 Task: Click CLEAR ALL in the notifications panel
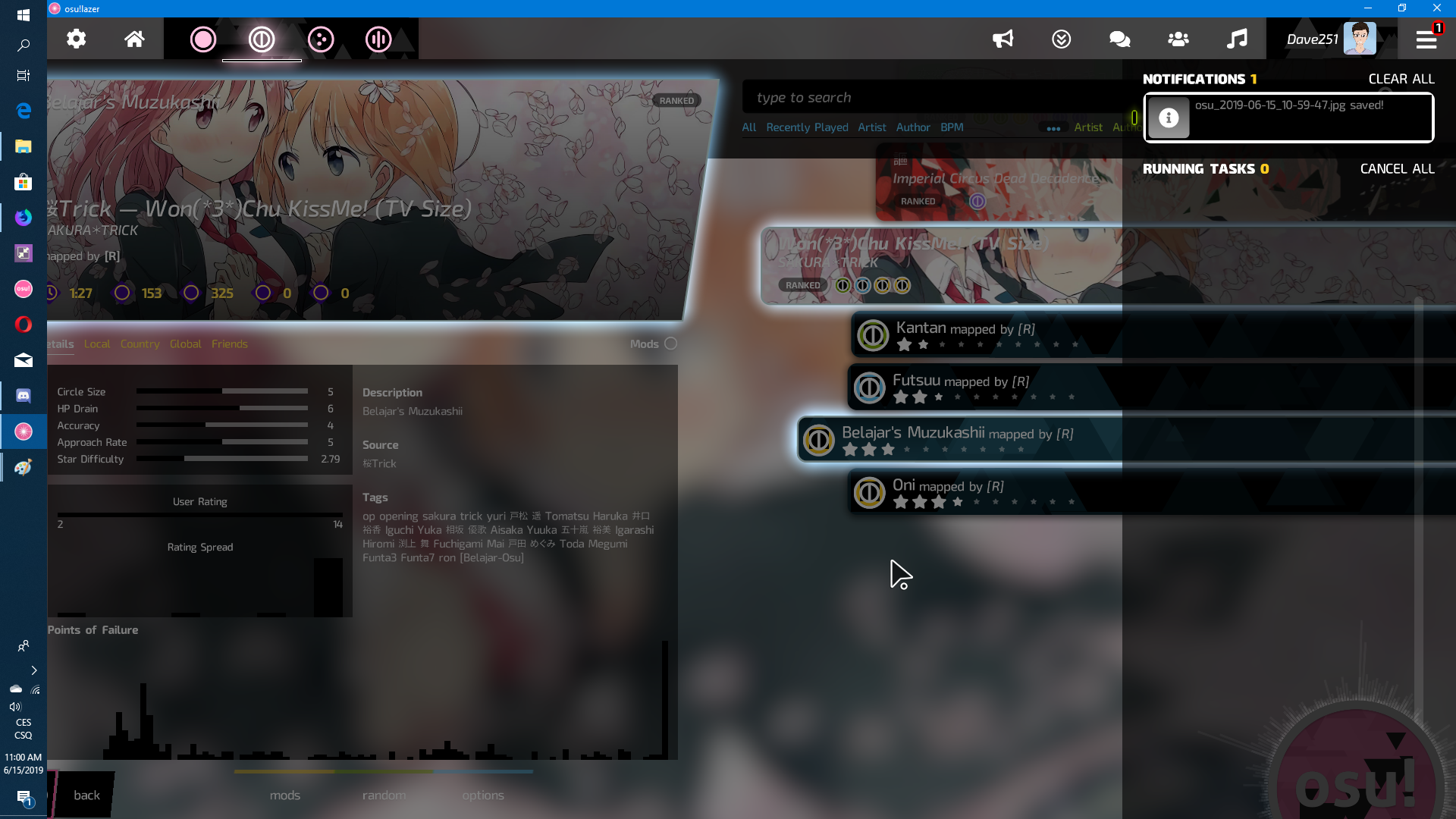click(x=1401, y=78)
